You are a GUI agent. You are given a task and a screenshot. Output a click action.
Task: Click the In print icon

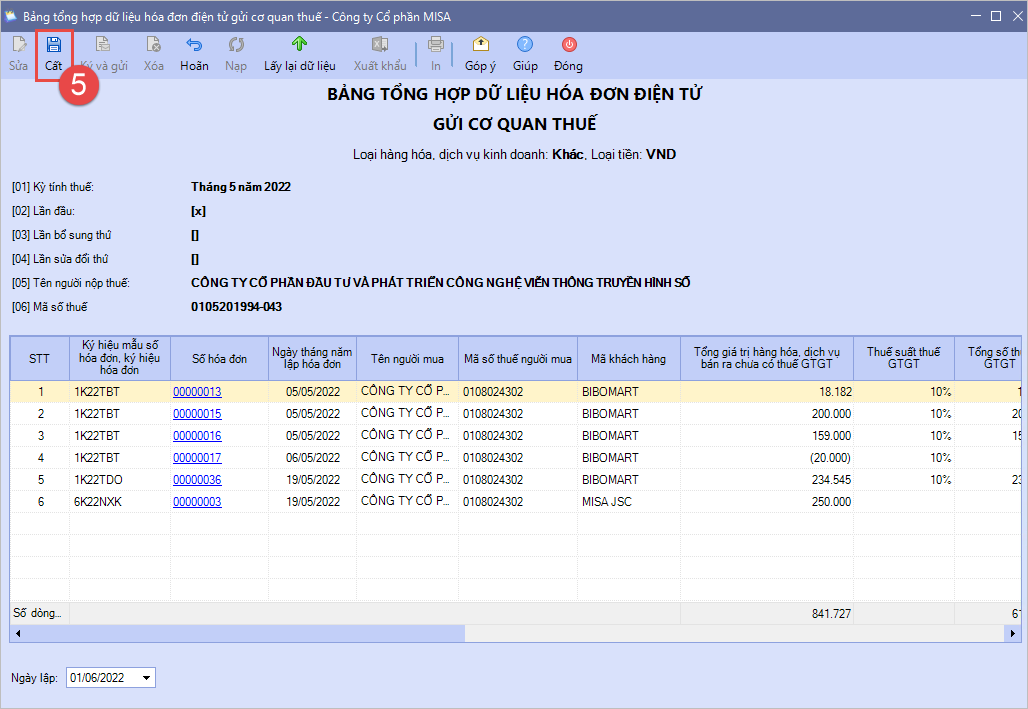436,45
